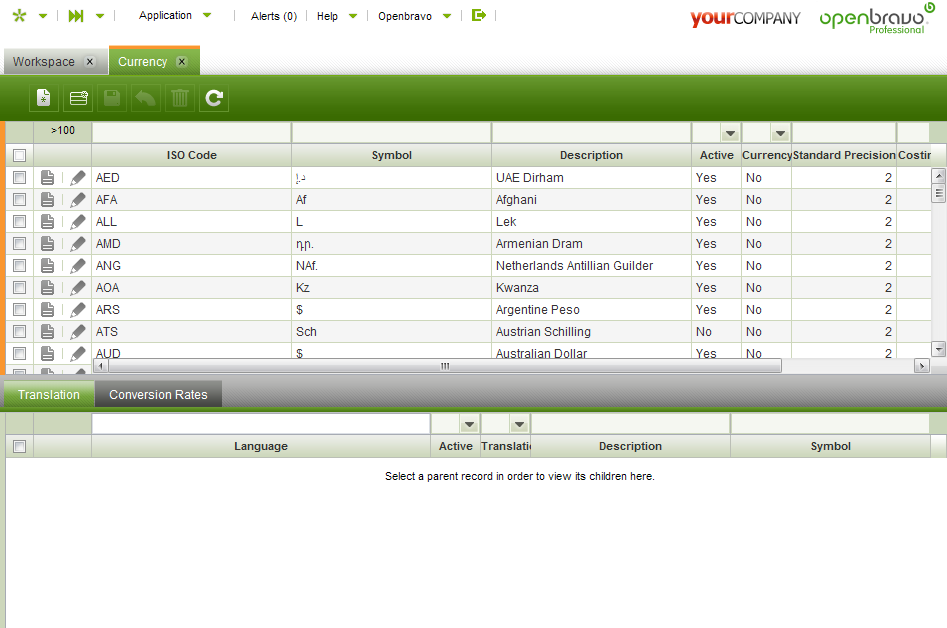Edit the ATS currency row
947x628 pixels.
[x=77, y=332]
